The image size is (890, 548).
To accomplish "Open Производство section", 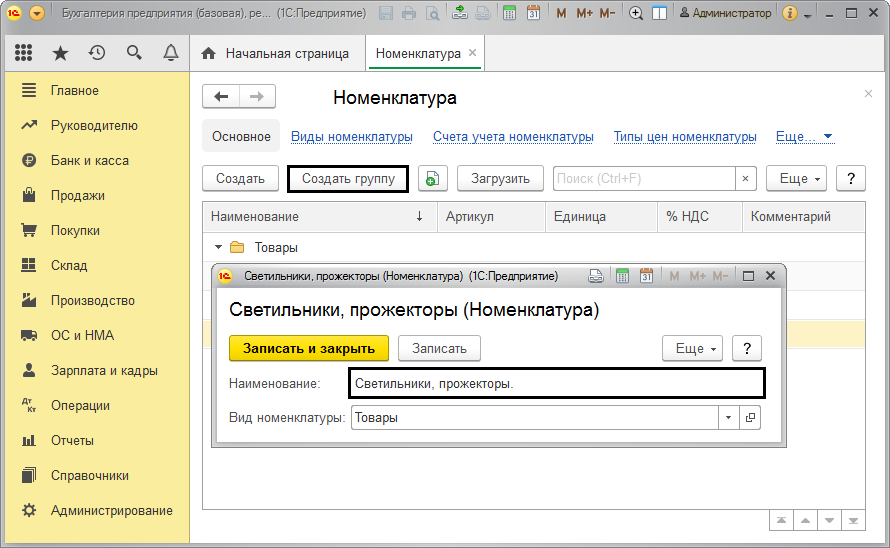I will [x=93, y=300].
